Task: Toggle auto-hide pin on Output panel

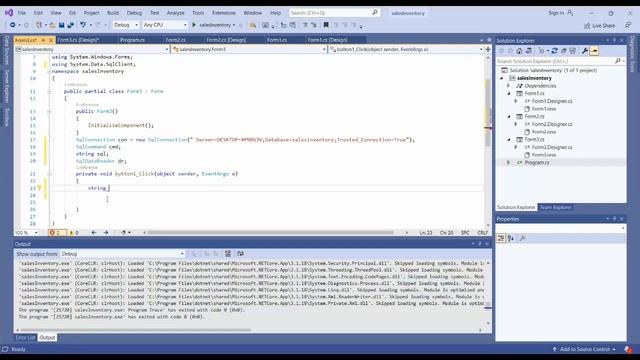Action: click(x=480, y=244)
